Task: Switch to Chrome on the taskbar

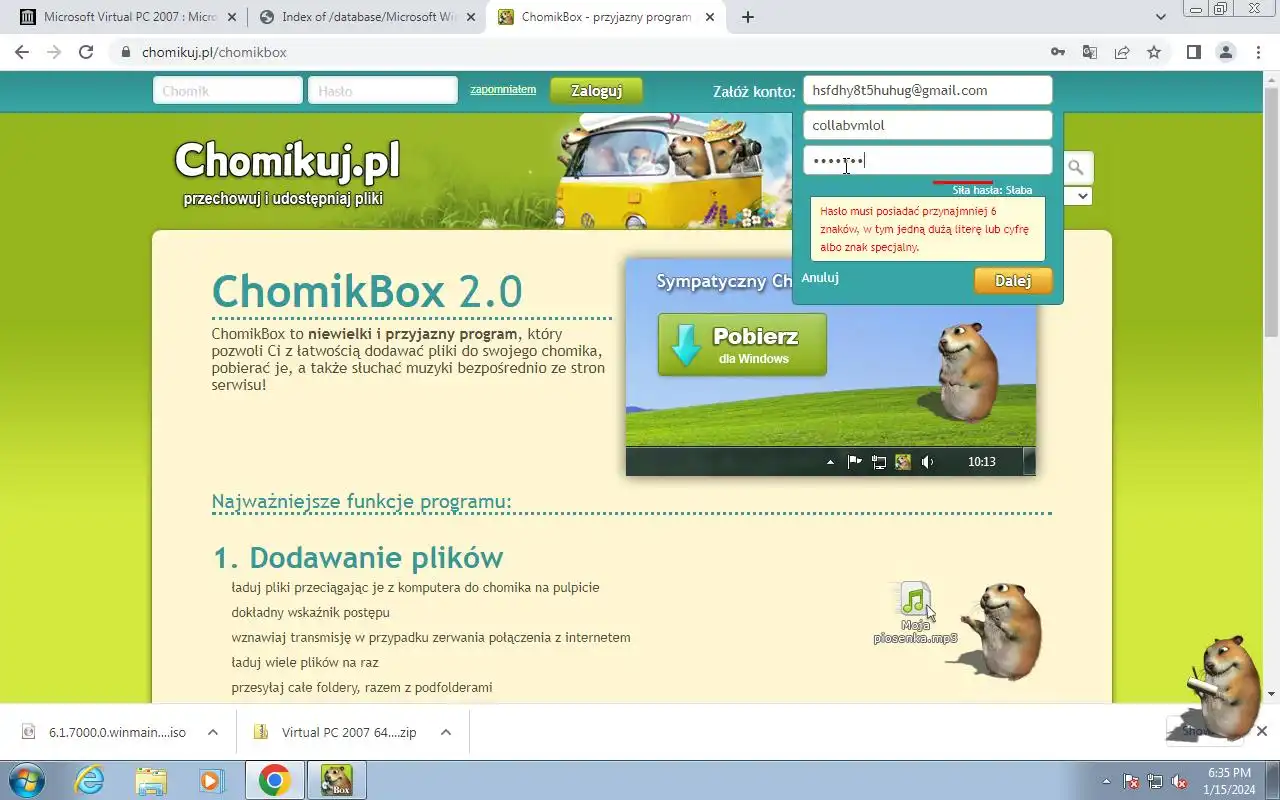Action: click(274, 780)
